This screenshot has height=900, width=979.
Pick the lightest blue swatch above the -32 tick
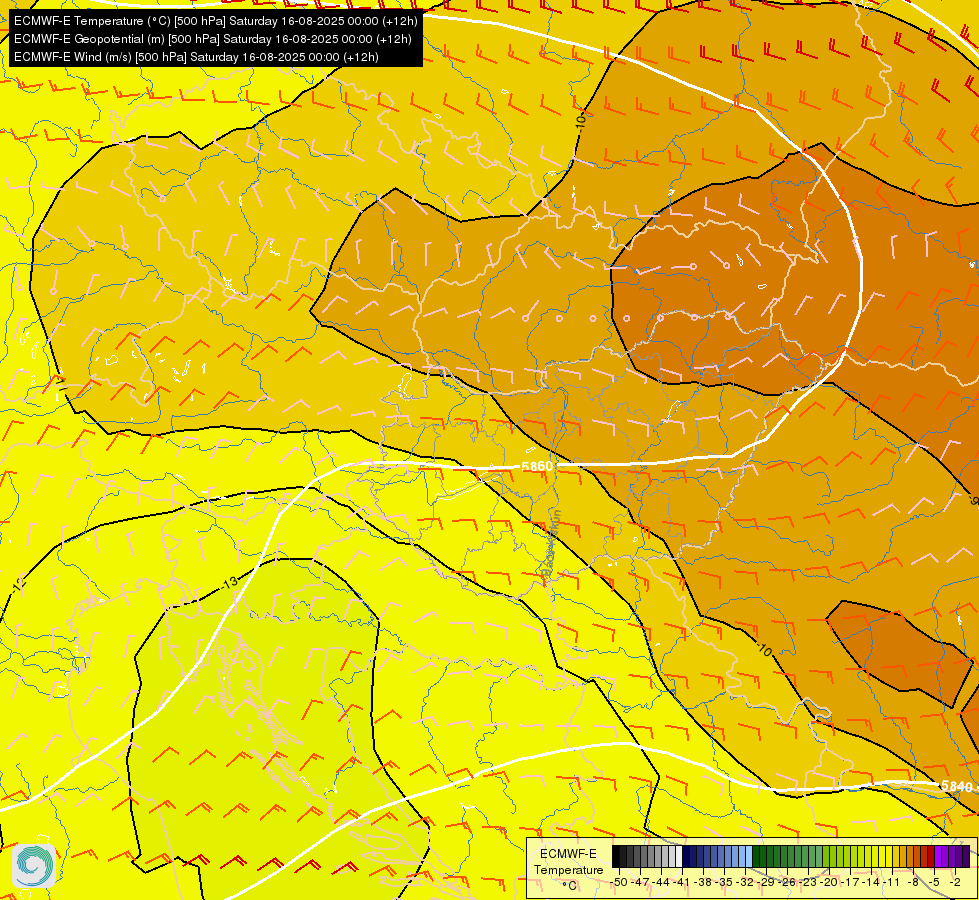pyautogui.click(x=749, y=856)
